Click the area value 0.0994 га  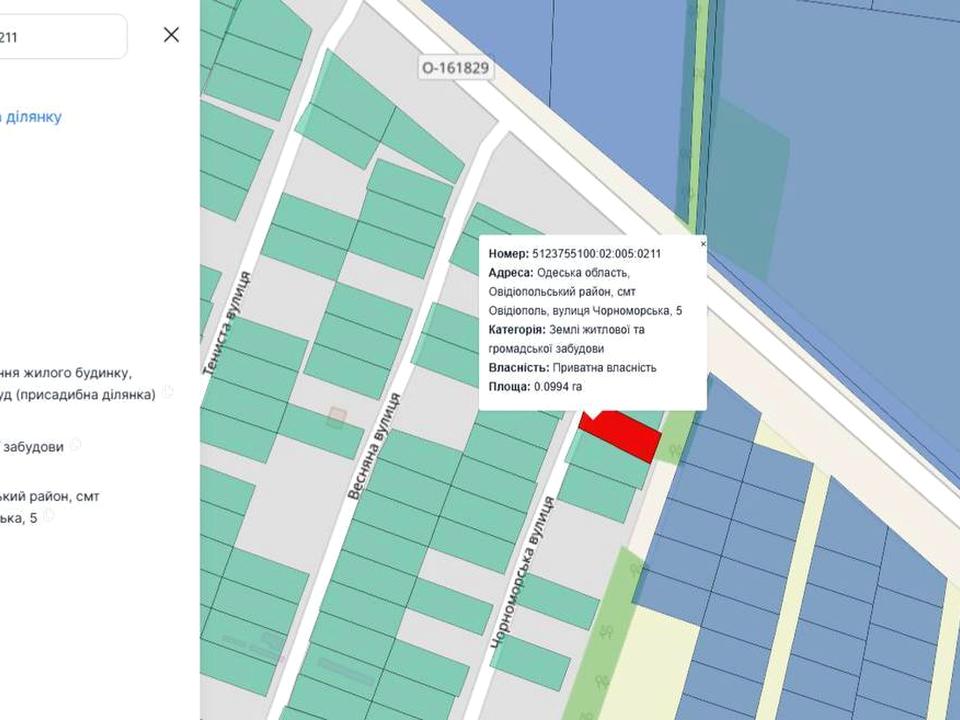558,386
